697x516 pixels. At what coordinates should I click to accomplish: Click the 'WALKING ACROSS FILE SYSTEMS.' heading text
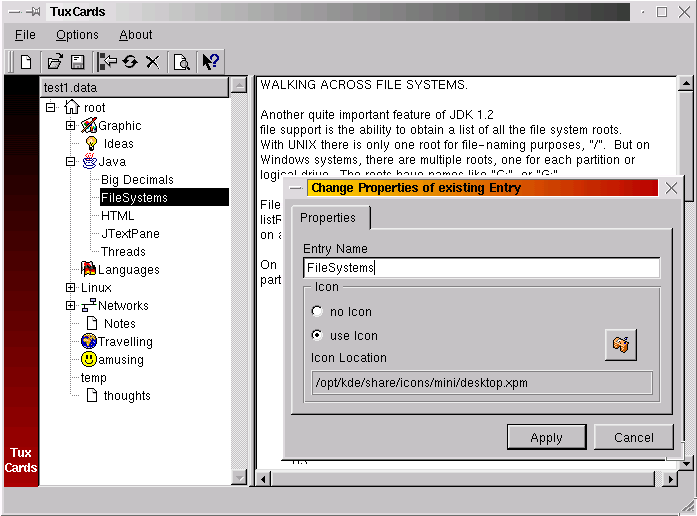point(364,84)
